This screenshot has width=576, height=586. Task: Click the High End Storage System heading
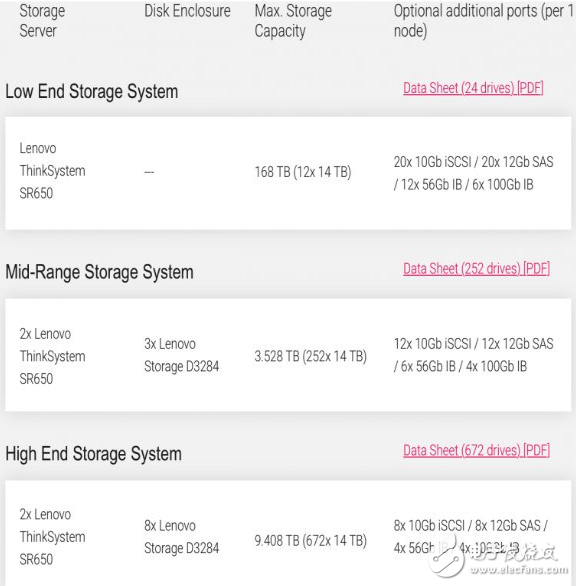[x=93, y=454]
